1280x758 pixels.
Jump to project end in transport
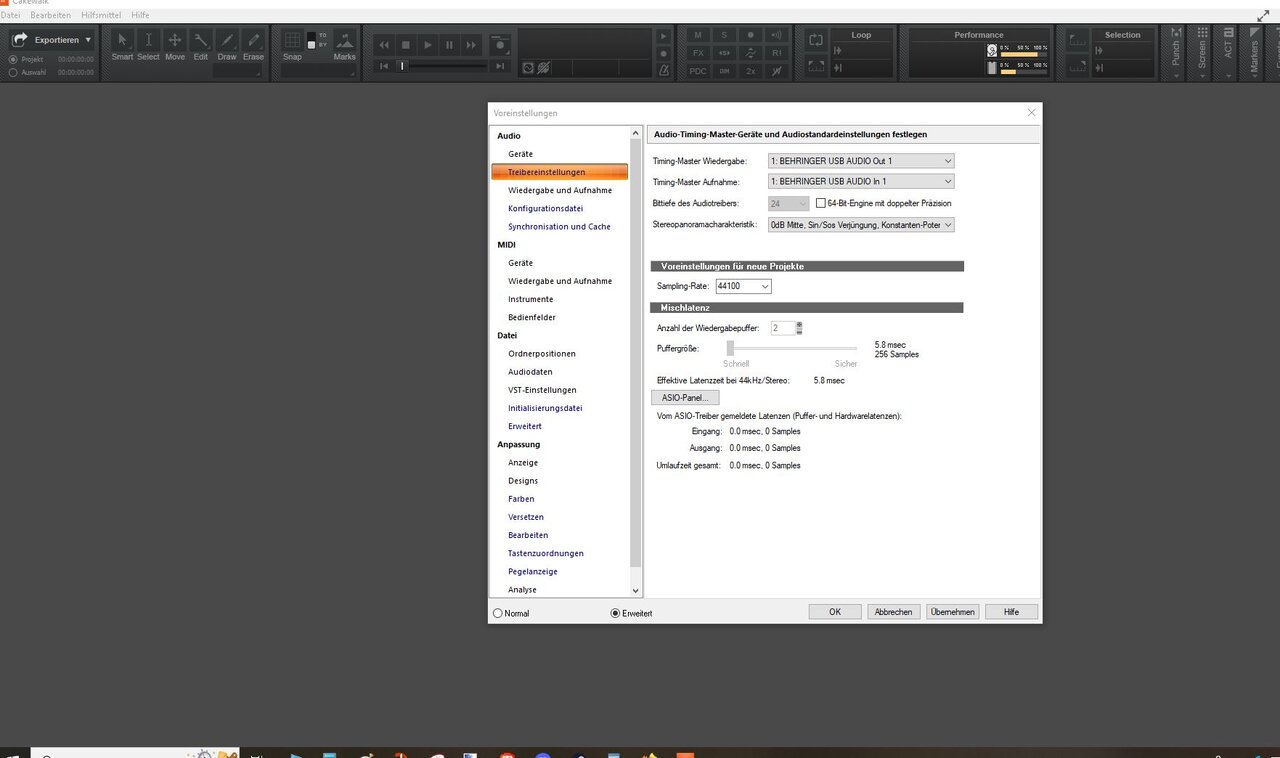click(x=500, y=66)
